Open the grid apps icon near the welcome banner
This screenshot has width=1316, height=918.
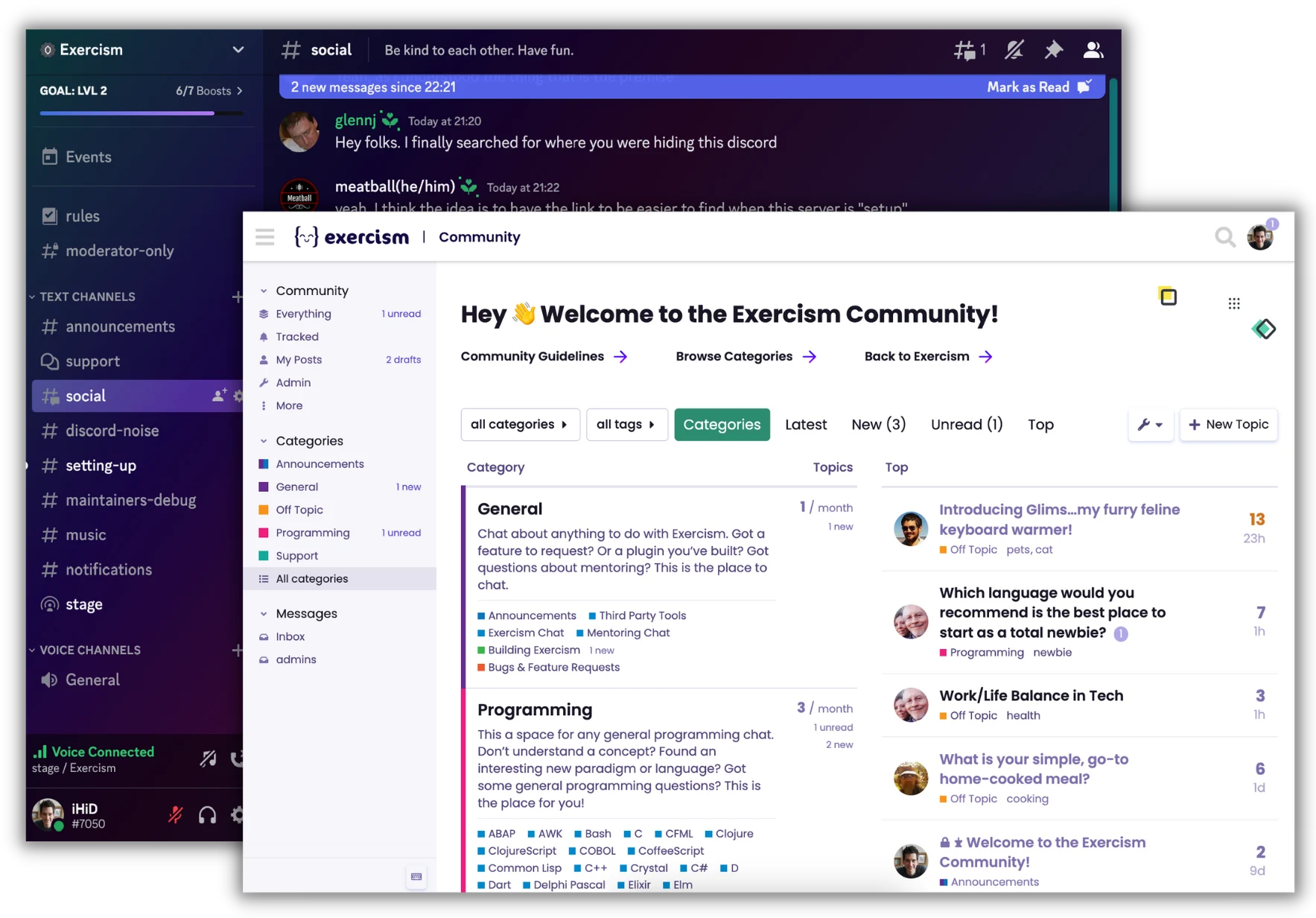1234,303
